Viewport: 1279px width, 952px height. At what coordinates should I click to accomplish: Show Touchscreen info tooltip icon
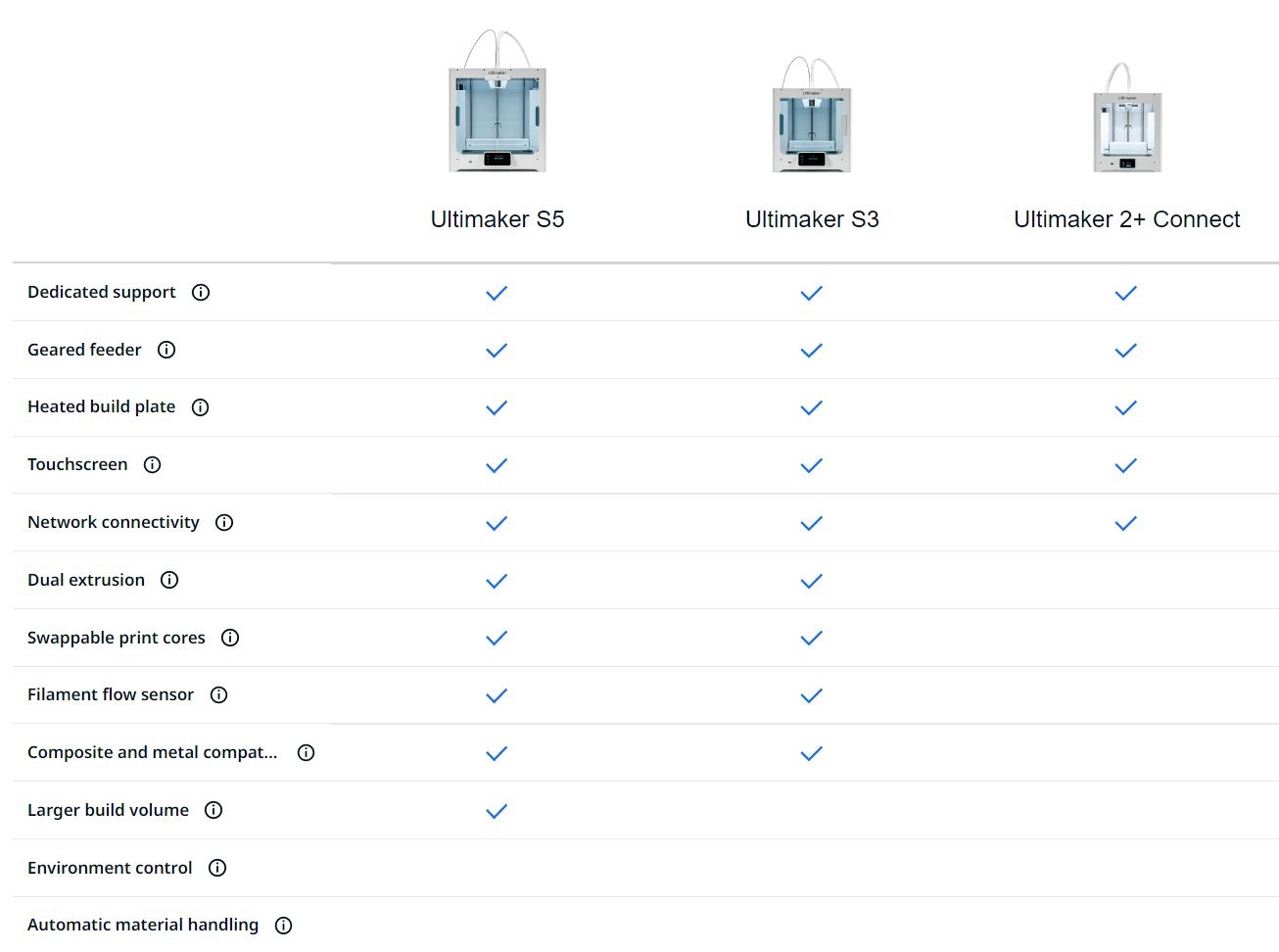pyautogui.click(x=152, y=464)
